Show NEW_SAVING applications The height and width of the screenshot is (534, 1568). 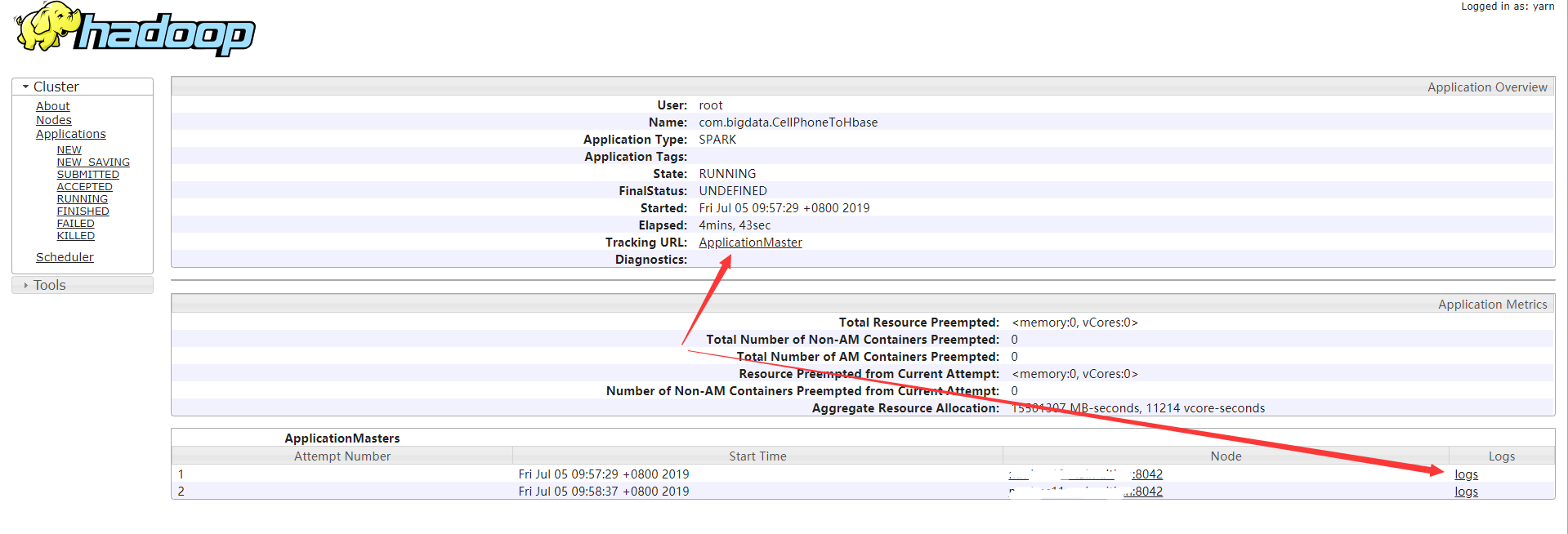pos(93,162)
